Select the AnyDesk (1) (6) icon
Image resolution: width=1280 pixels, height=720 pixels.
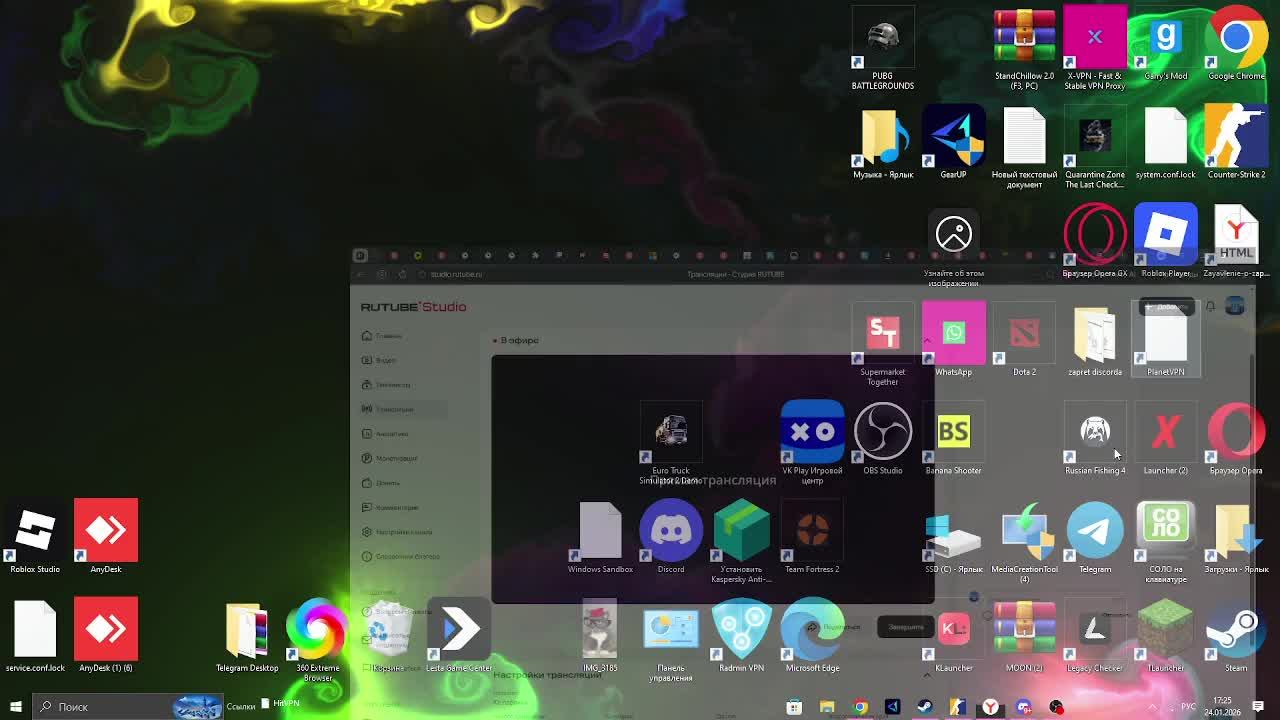click(106, 629)
